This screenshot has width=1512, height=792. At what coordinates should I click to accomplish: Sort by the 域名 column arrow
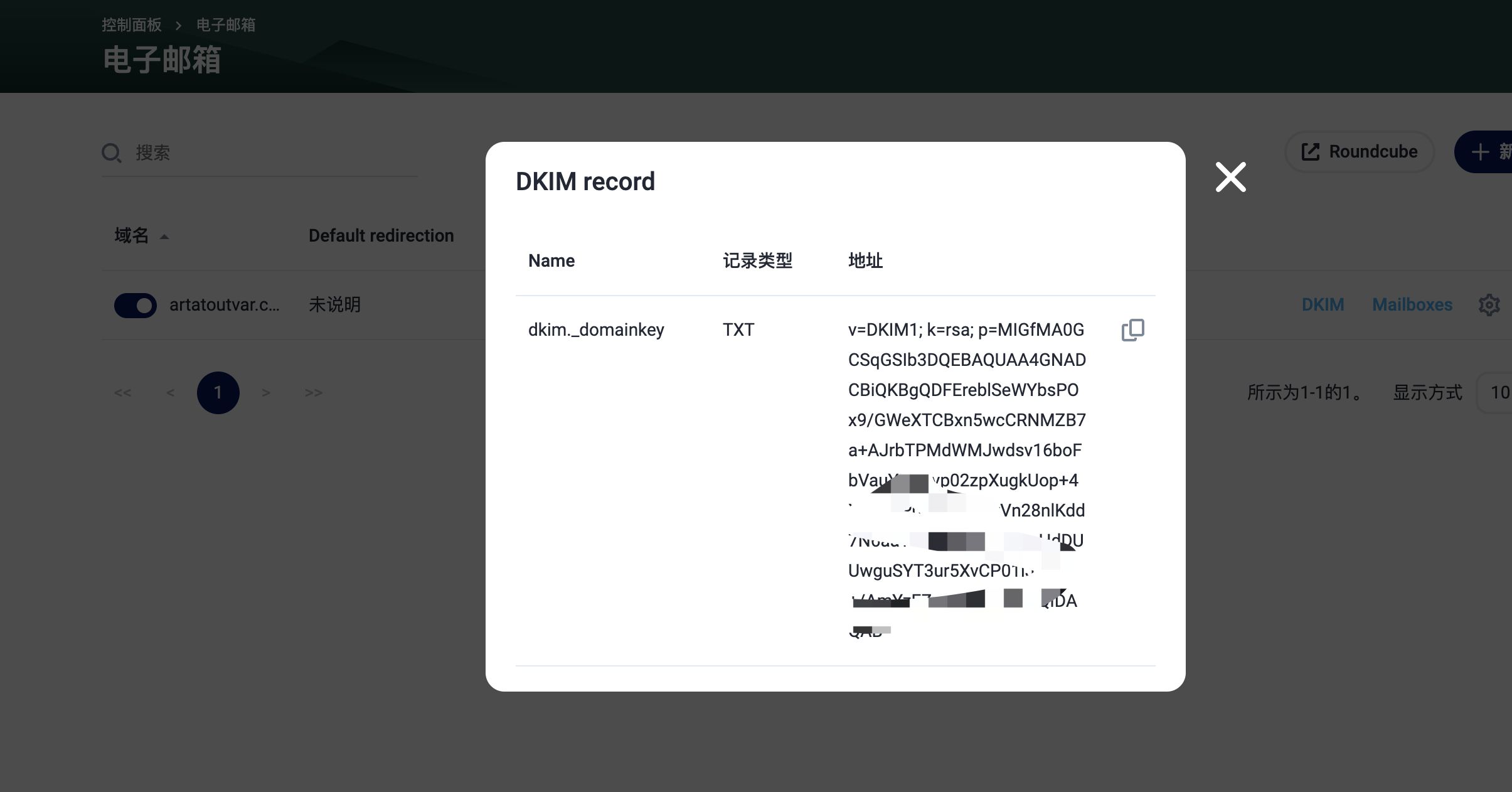click(164, 237)
